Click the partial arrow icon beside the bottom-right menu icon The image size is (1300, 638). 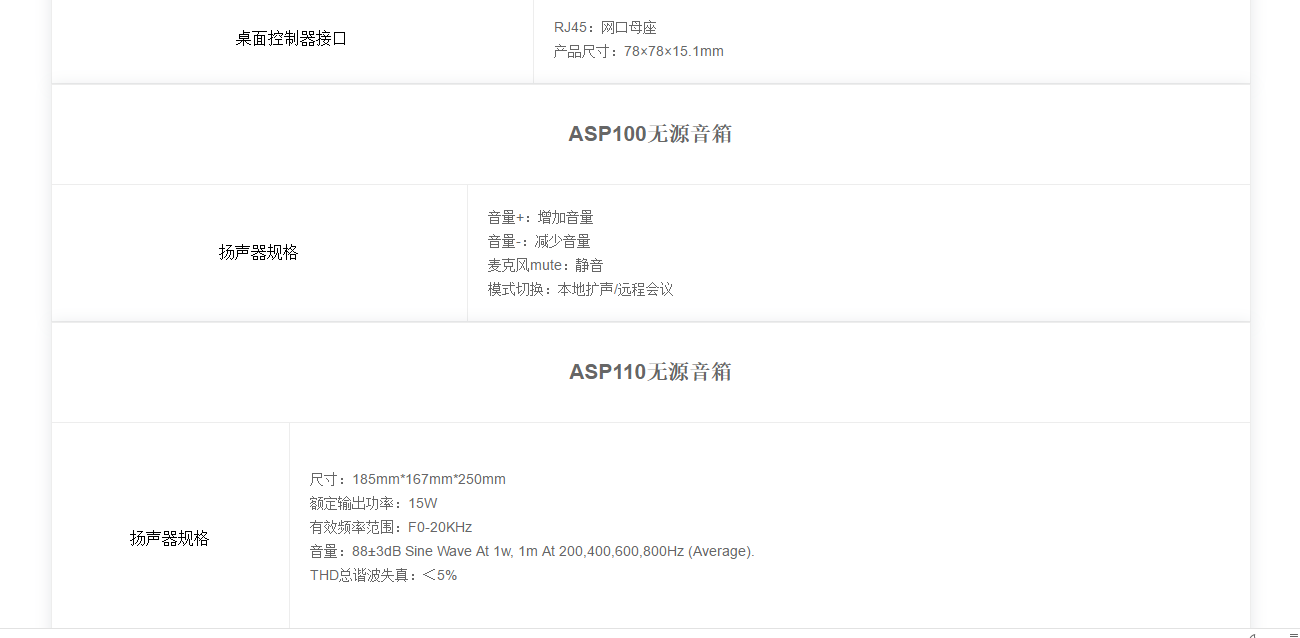point(1253,635)
